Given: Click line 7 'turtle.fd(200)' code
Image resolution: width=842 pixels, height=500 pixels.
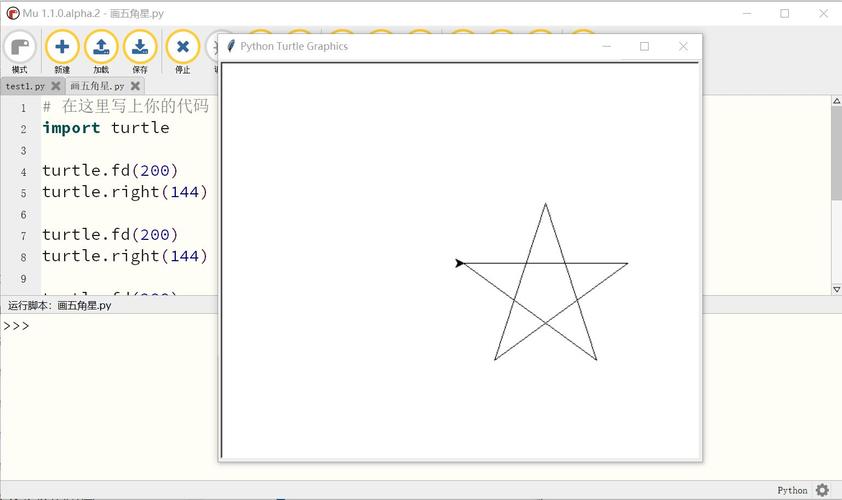Looking at the screenshot, I should [x=110, y=234].
